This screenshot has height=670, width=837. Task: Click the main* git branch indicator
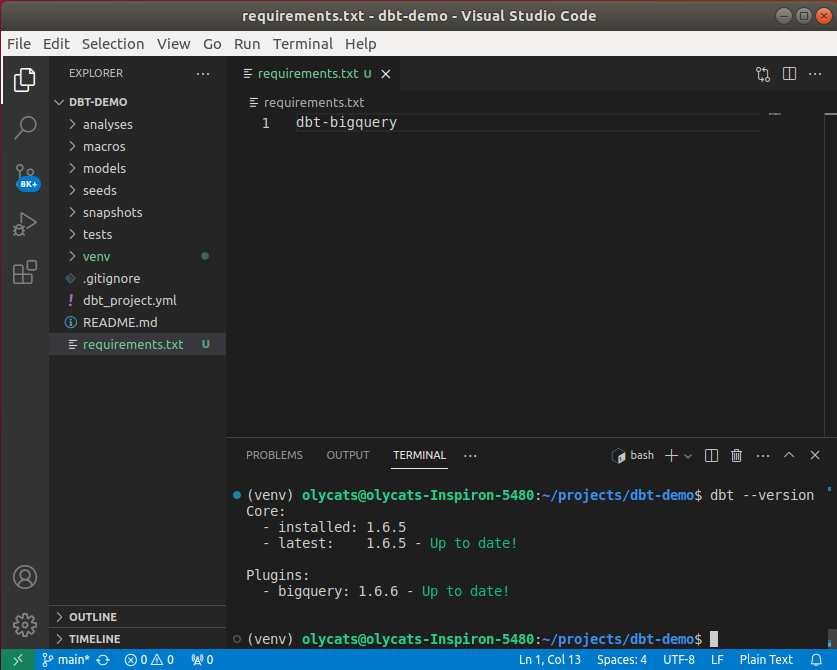[66, 660]
